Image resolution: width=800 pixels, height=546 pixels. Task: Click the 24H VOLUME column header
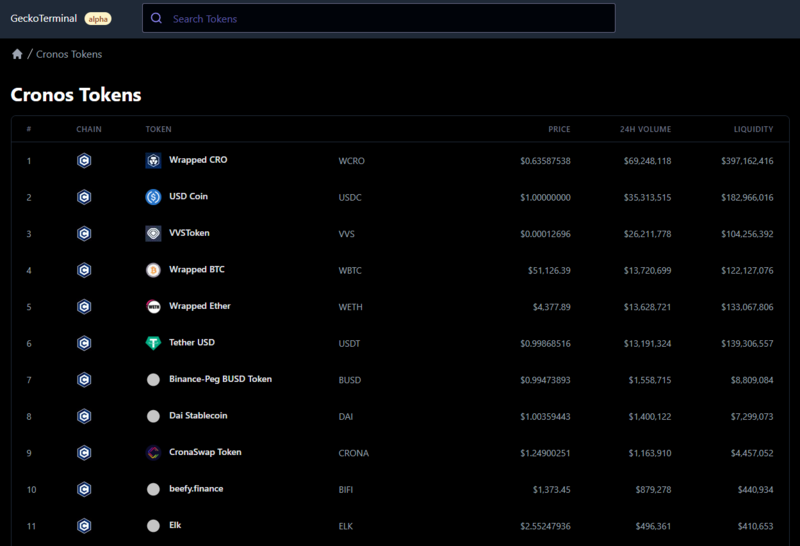pyautogui.click(x=645, y=129)
